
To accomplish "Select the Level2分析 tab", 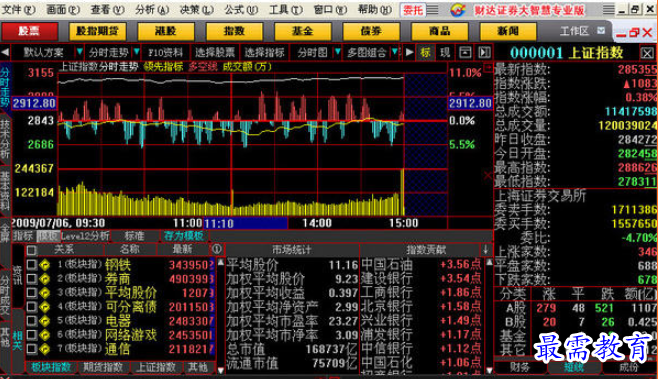I will (85, 236).
